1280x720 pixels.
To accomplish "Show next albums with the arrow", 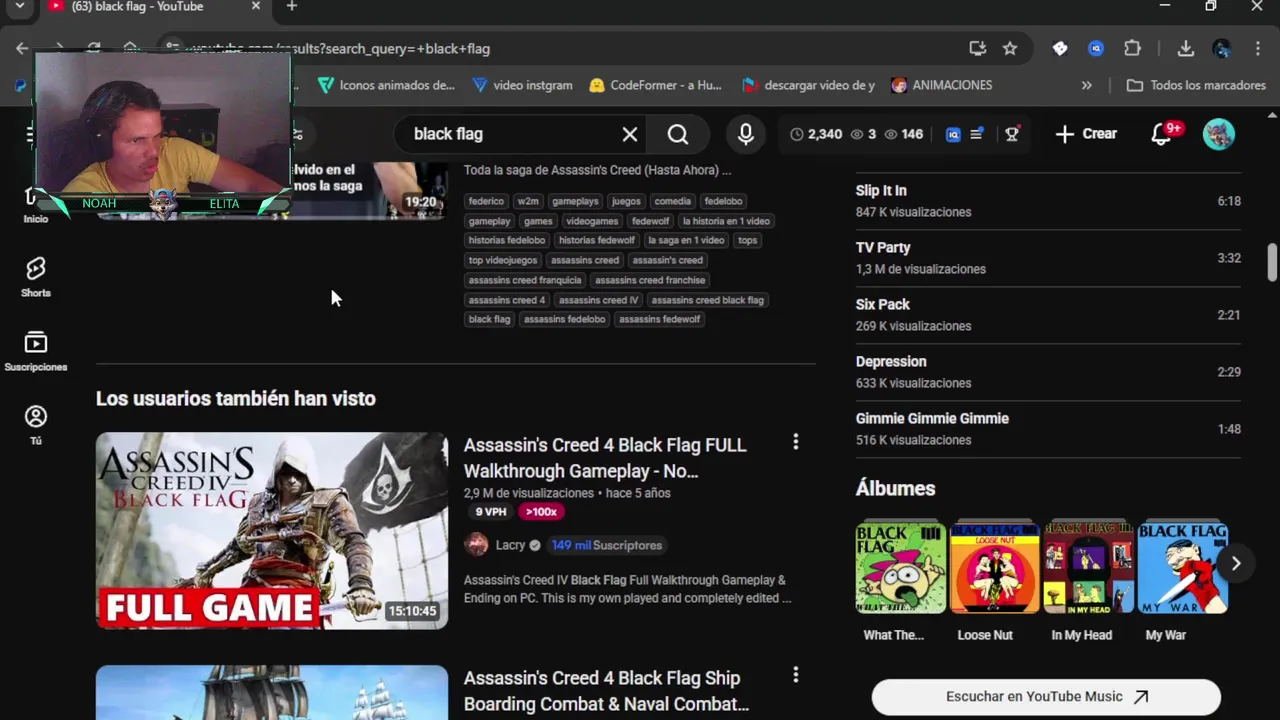I will [1236, 563].
